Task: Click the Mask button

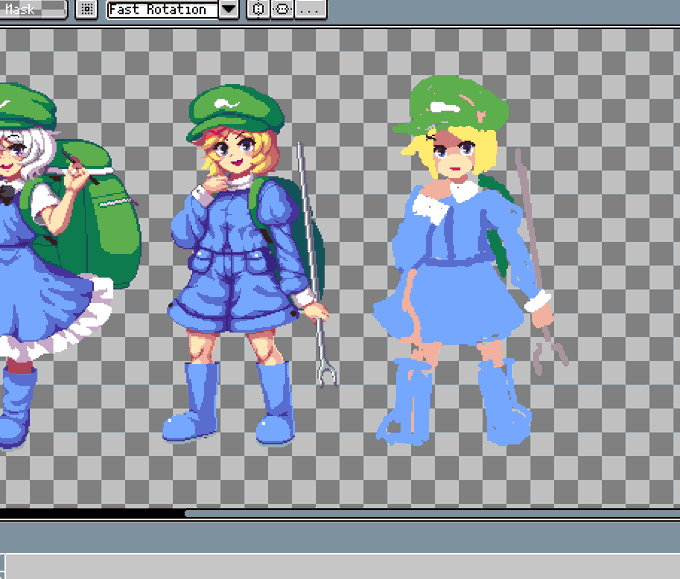Action: (x=33, y=9)
